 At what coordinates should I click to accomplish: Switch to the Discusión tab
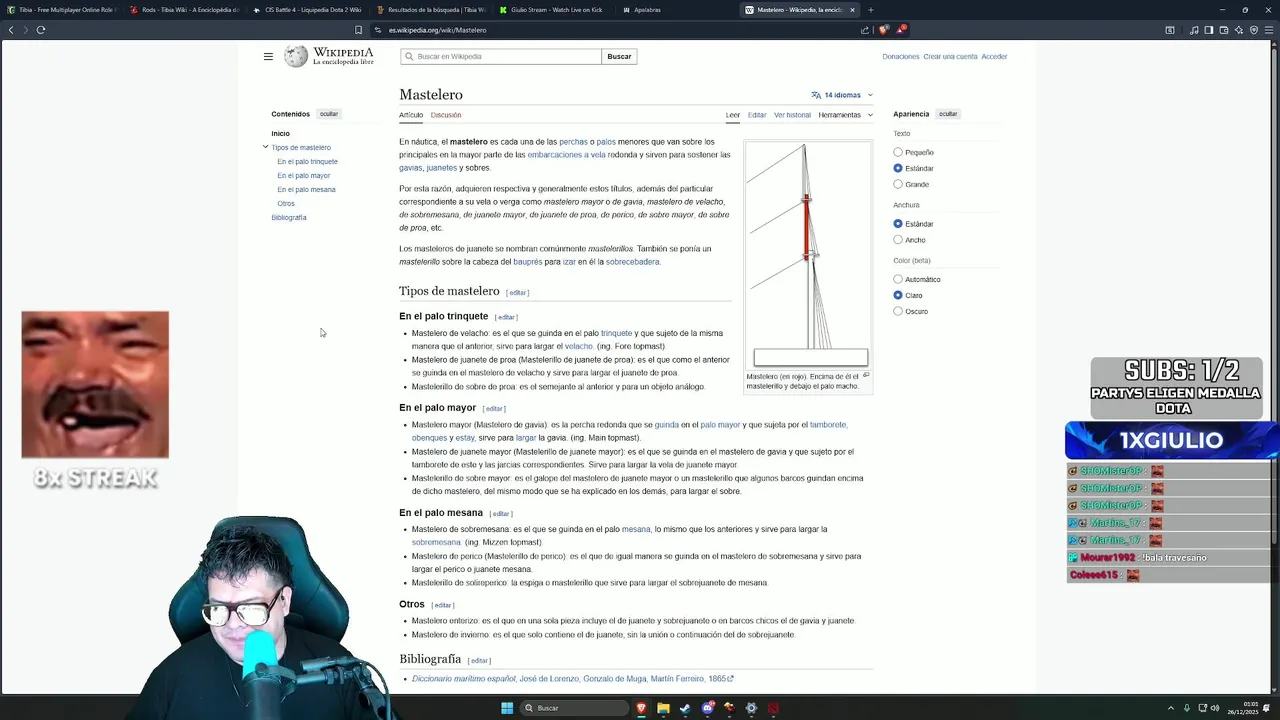[x=446, y=115]
